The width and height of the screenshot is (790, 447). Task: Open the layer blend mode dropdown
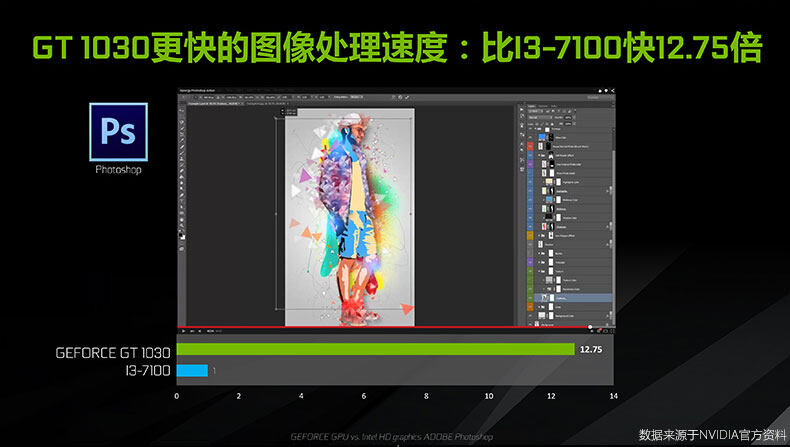pyautogui.click(x=540, y=117)
